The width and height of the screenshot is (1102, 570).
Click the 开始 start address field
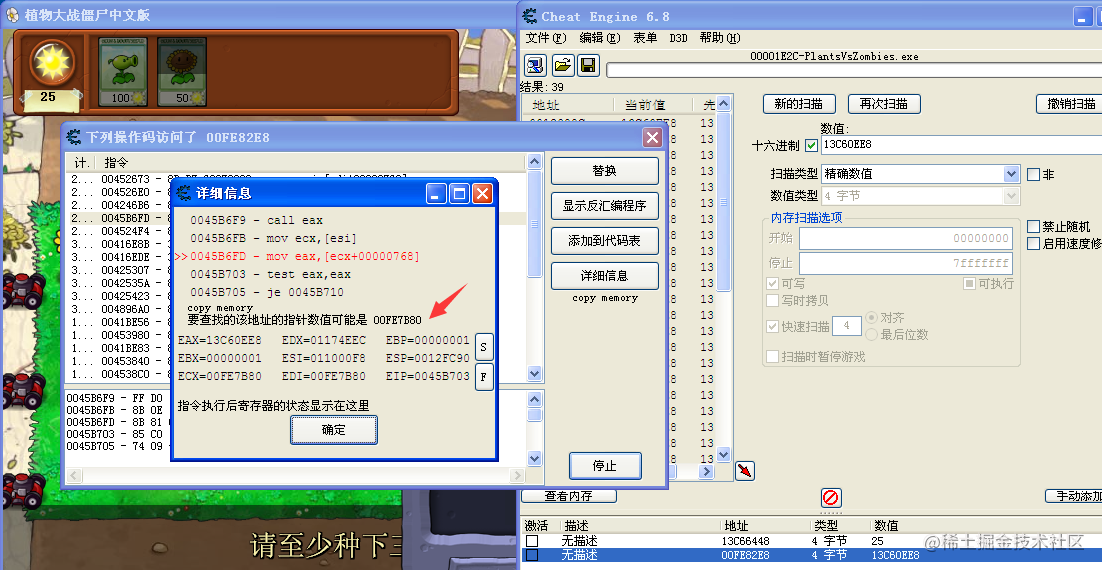(x=906, y=238)
